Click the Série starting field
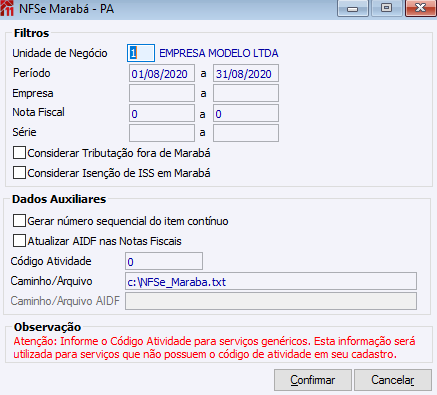This screenshot has height=395, width=437. (x=162, y=133)
